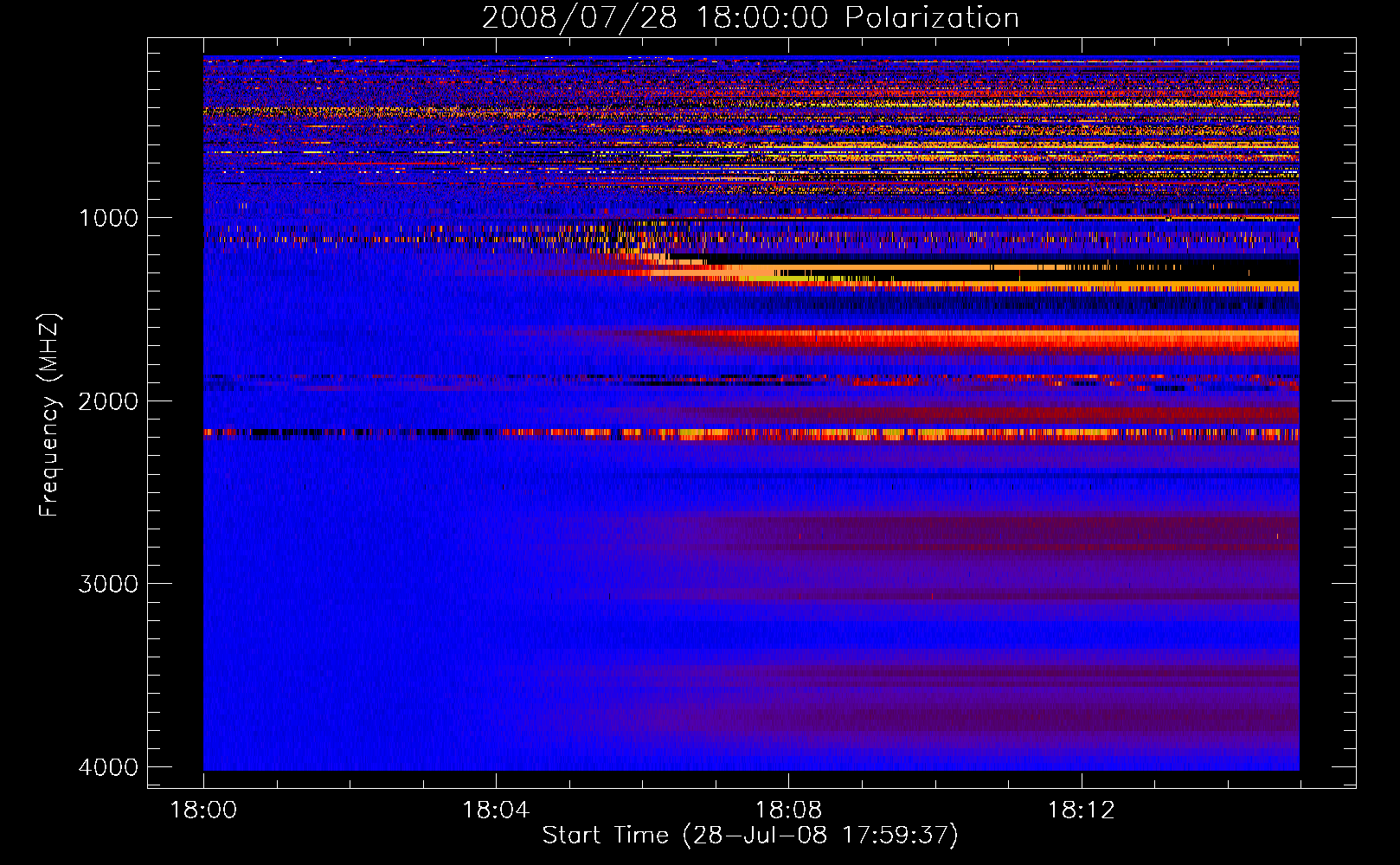Click the 18:04 time tick label
The height and width of the screenshot is (865, 1400).
click(x=496, y=811)
